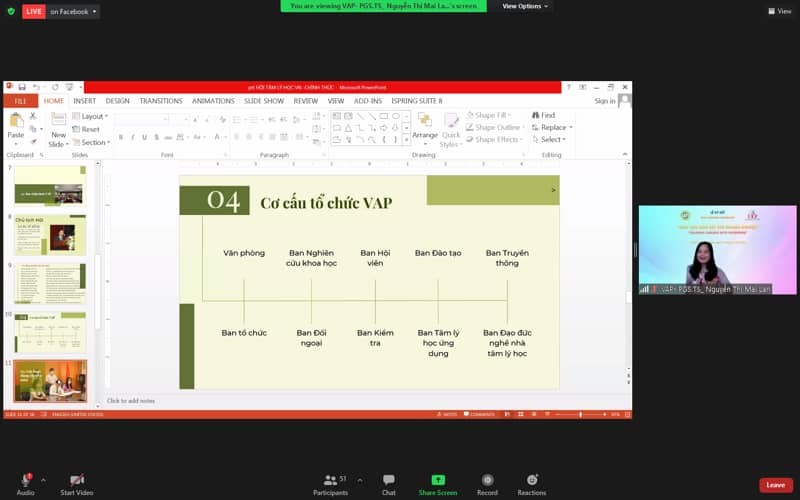Image resolution: width=800 pixels, height=500 pixels.
Task: Switch to the TRANSITIONS ribbon tab
Action: click(x=160, y=101)
